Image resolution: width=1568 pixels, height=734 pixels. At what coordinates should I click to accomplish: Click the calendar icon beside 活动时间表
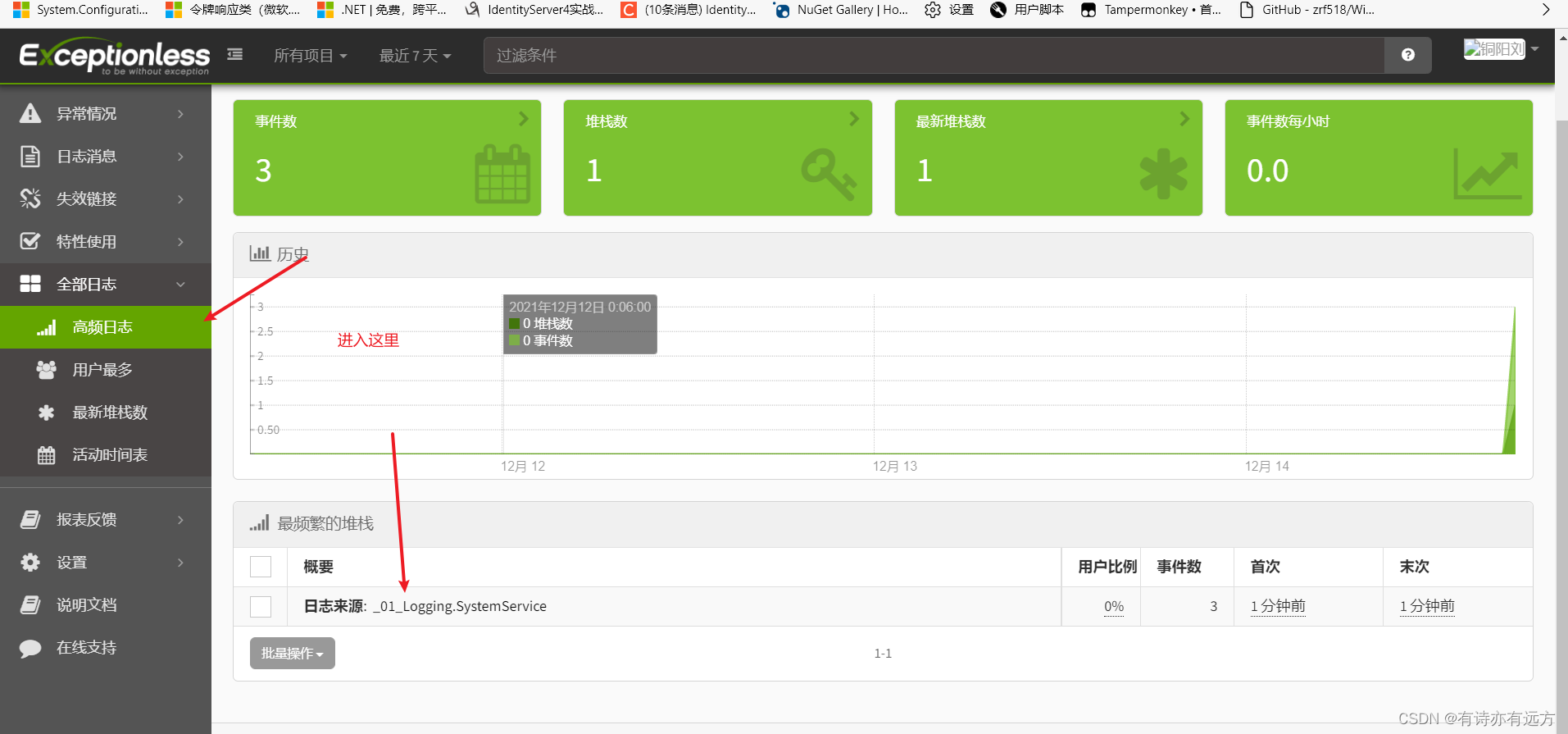pyautogui.click(x=46, y=455)
